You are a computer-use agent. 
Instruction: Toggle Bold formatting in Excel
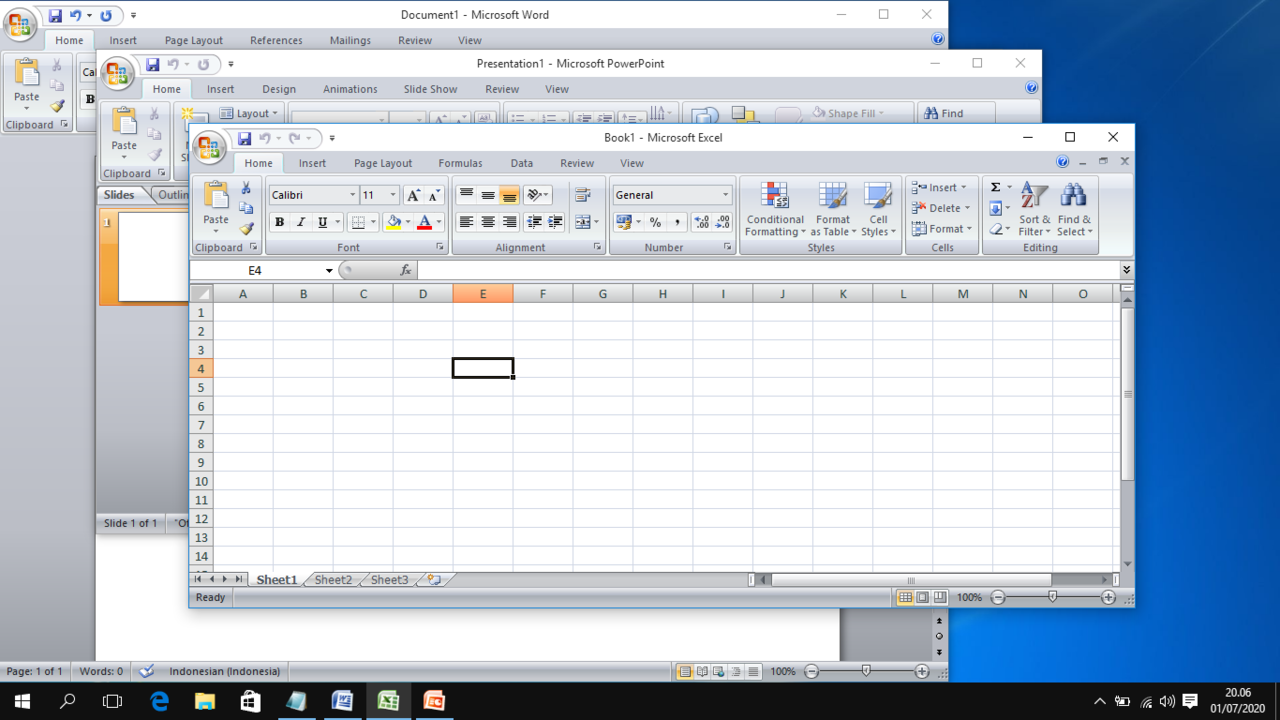pos(279,222)
